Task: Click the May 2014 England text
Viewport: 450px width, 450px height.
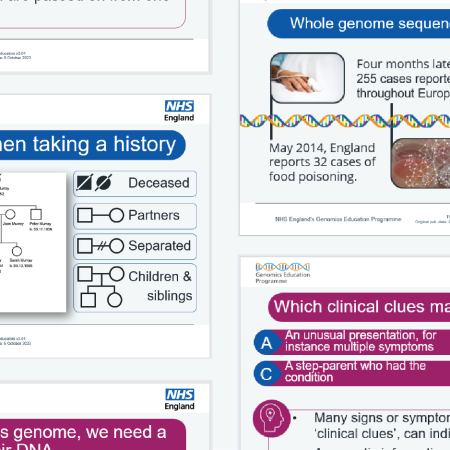Action: point(322,162)
